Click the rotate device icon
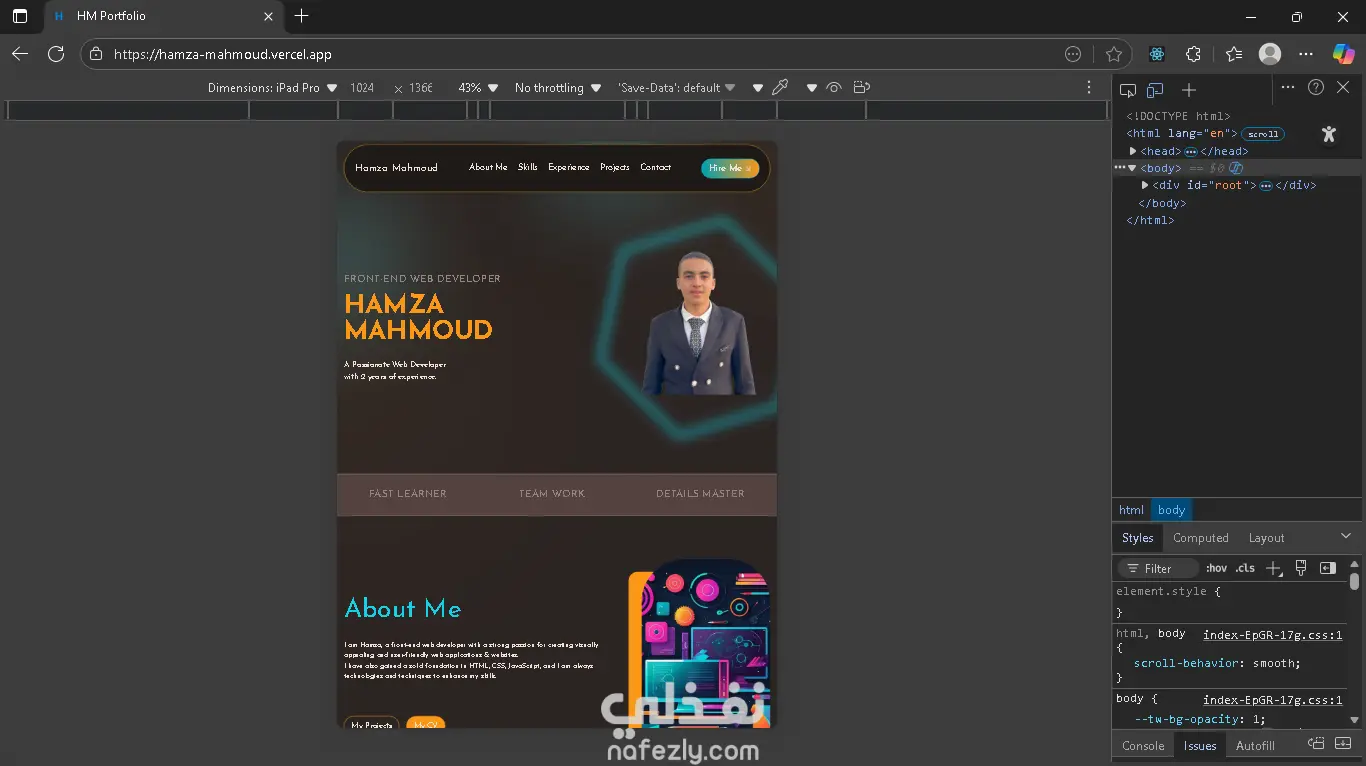Screen dimensions: 1366x766 coord(862,88)
